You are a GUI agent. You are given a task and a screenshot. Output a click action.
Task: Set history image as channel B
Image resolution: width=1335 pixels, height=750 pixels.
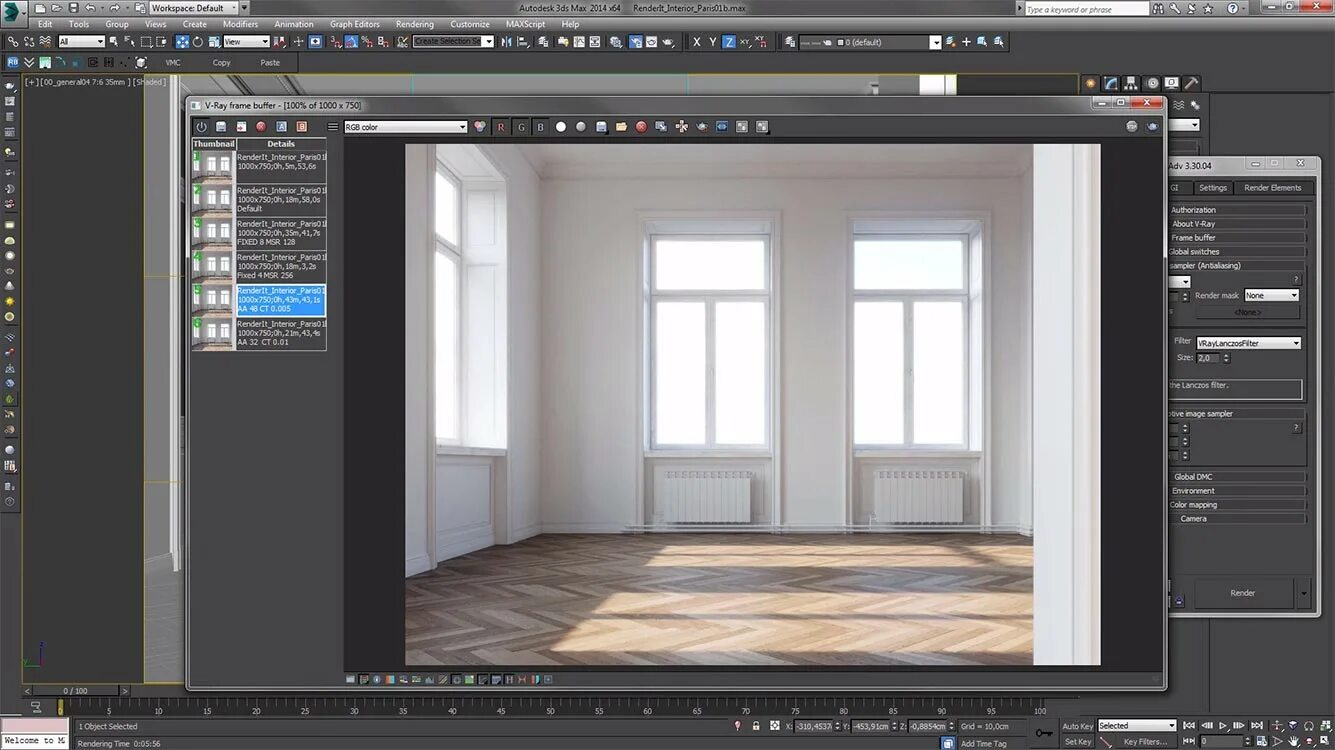(x=301, y=127)
